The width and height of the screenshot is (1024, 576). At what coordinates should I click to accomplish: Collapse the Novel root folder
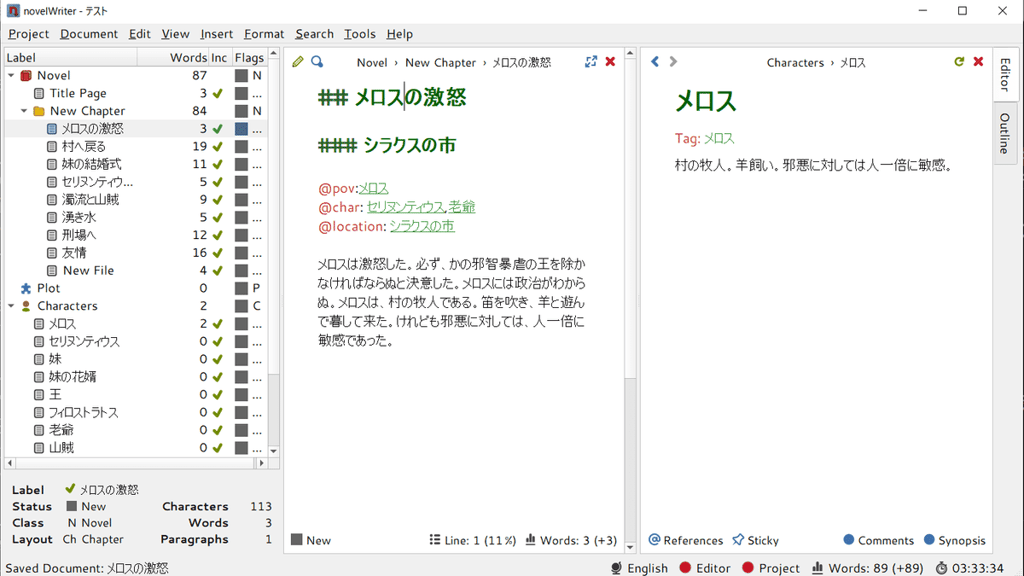11,76
